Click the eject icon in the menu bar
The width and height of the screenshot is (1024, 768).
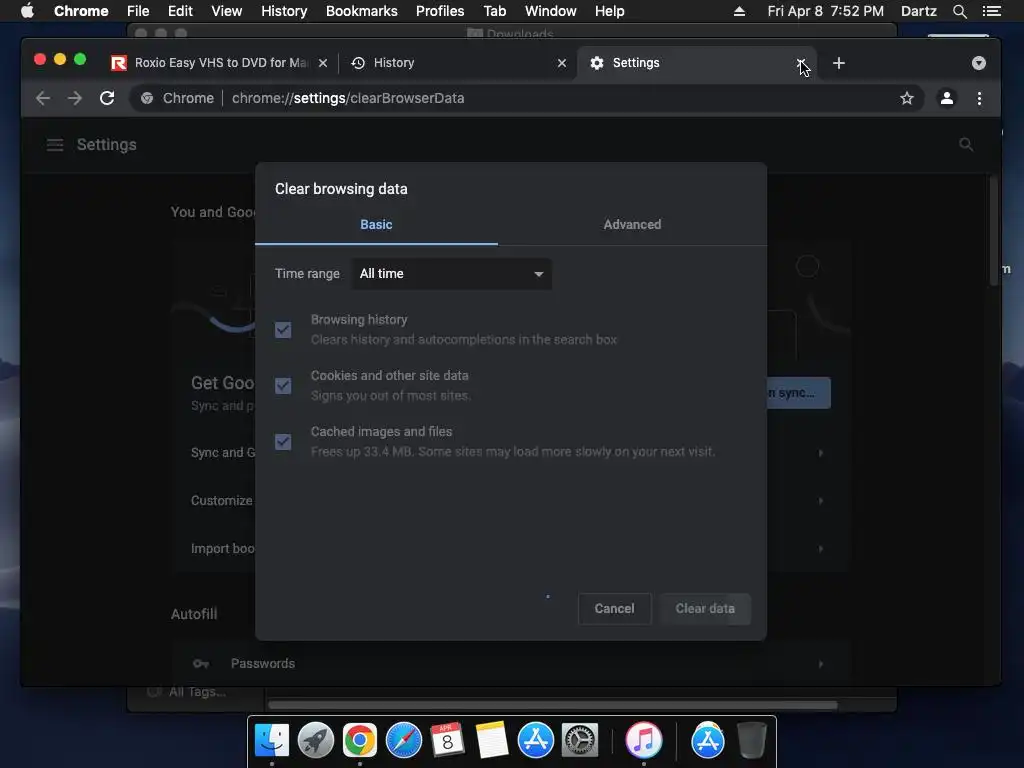point(739,11)
